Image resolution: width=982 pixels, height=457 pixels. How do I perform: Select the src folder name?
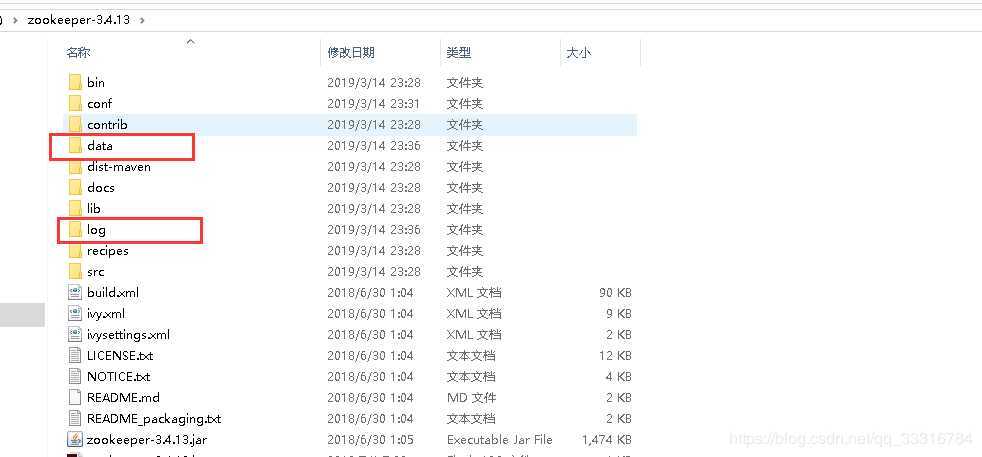[96, 272]
